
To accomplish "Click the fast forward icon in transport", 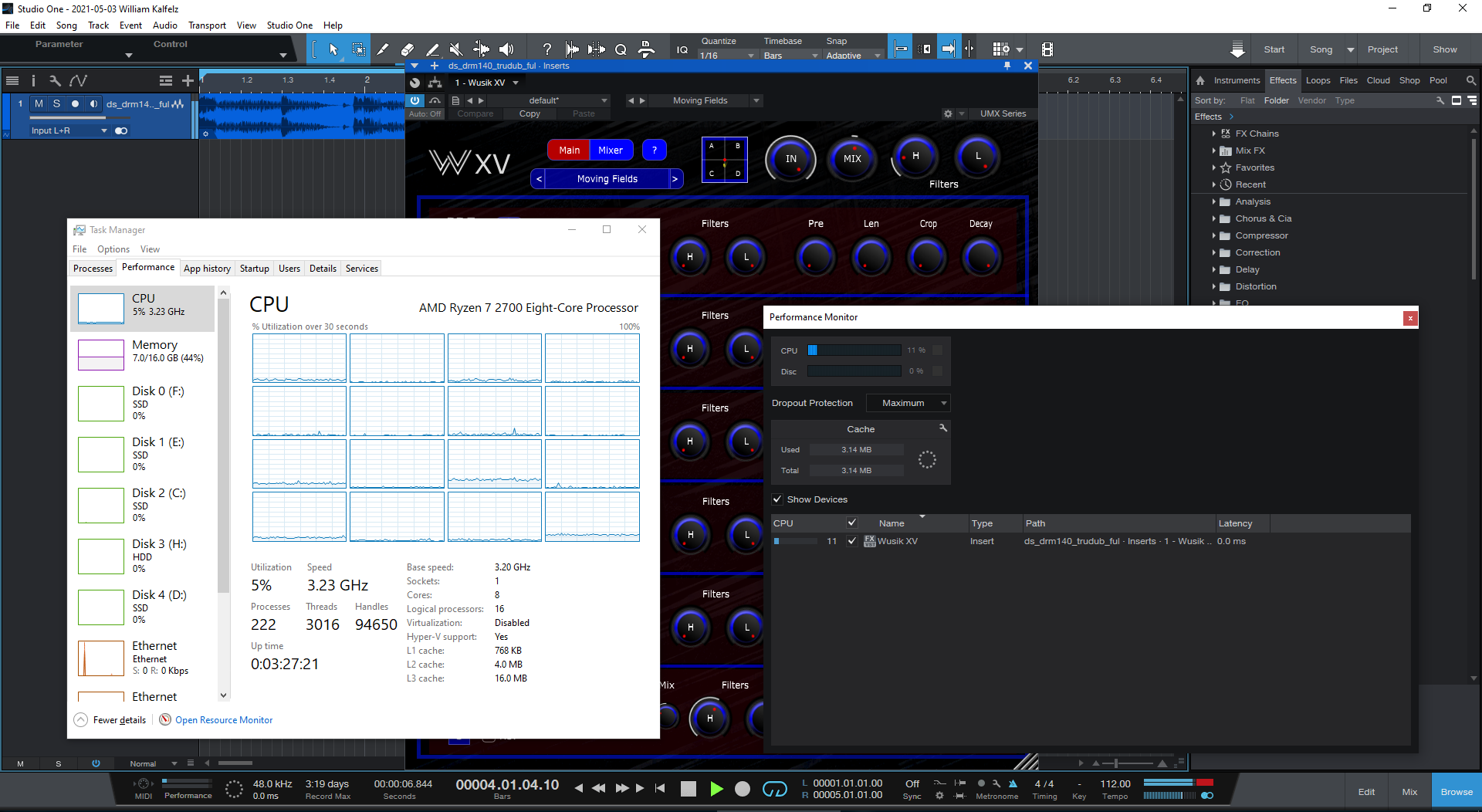I will coord(622,788).
